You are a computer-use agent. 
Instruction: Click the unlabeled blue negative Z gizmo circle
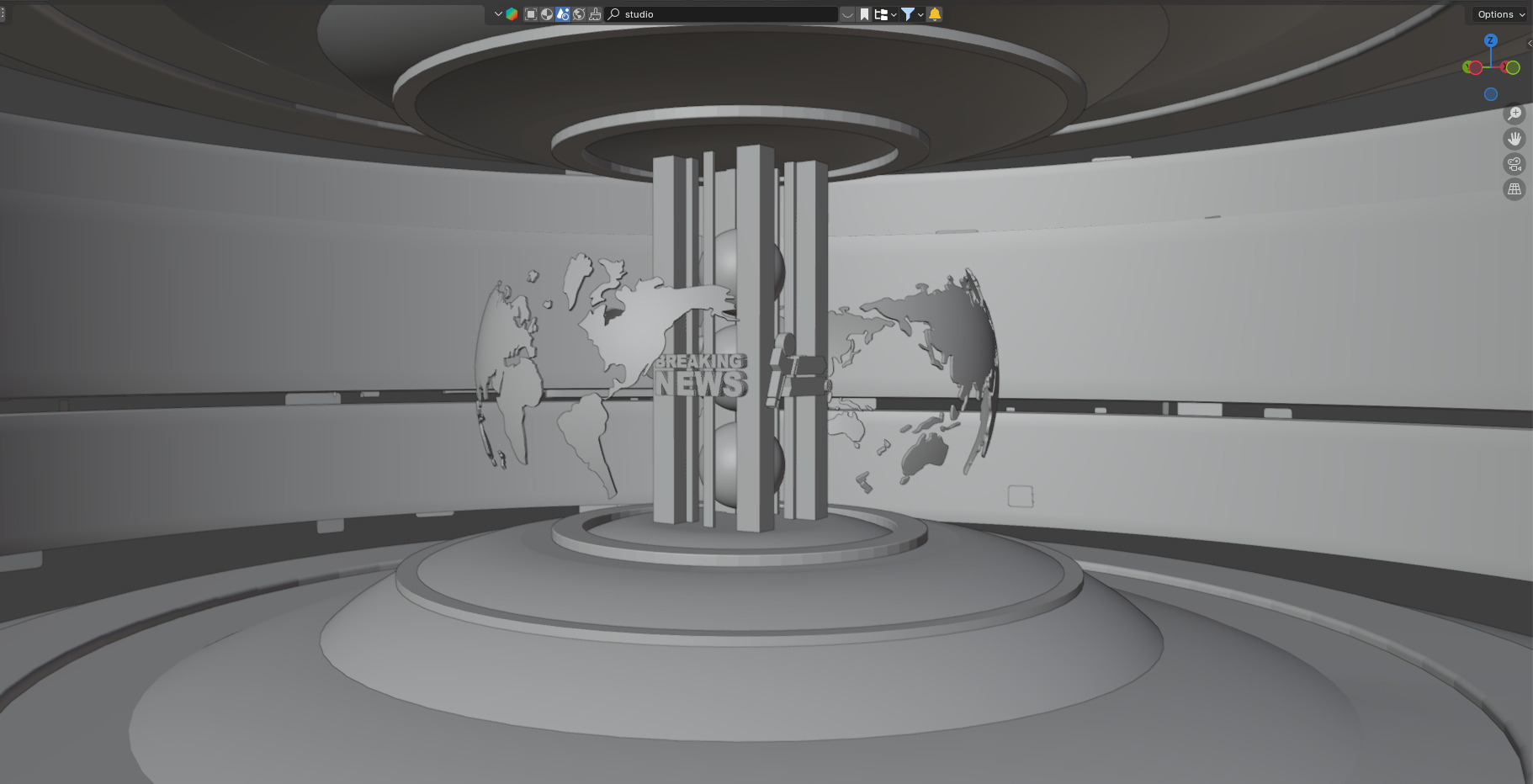click(1491, 94)
